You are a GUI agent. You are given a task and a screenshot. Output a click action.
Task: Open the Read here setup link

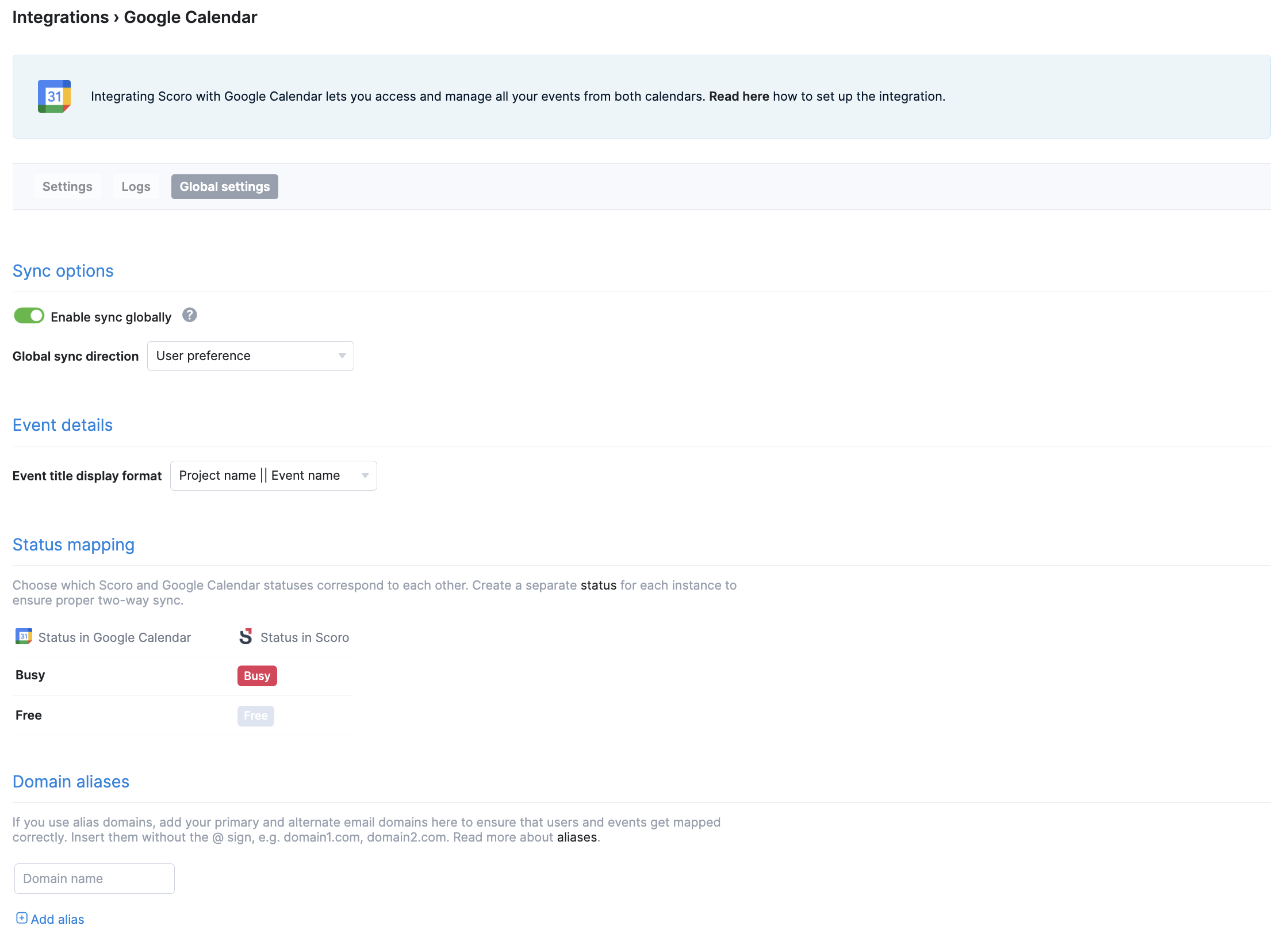[x=739, y=96]
